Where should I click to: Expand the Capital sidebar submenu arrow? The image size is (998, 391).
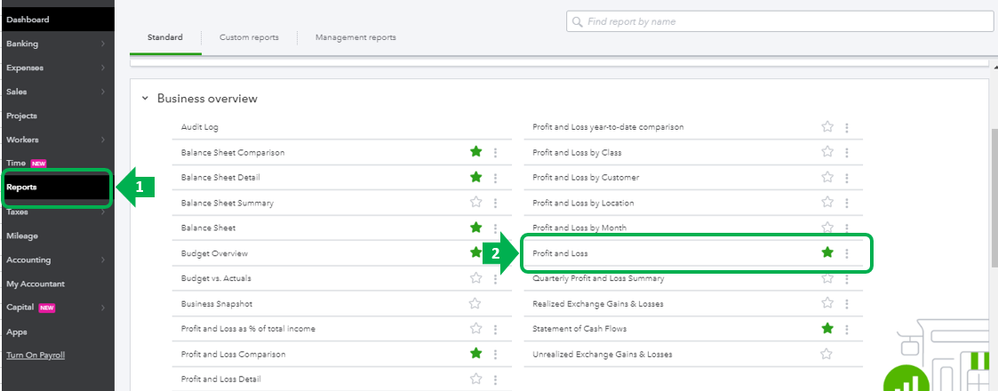click(x=103, y=308)
